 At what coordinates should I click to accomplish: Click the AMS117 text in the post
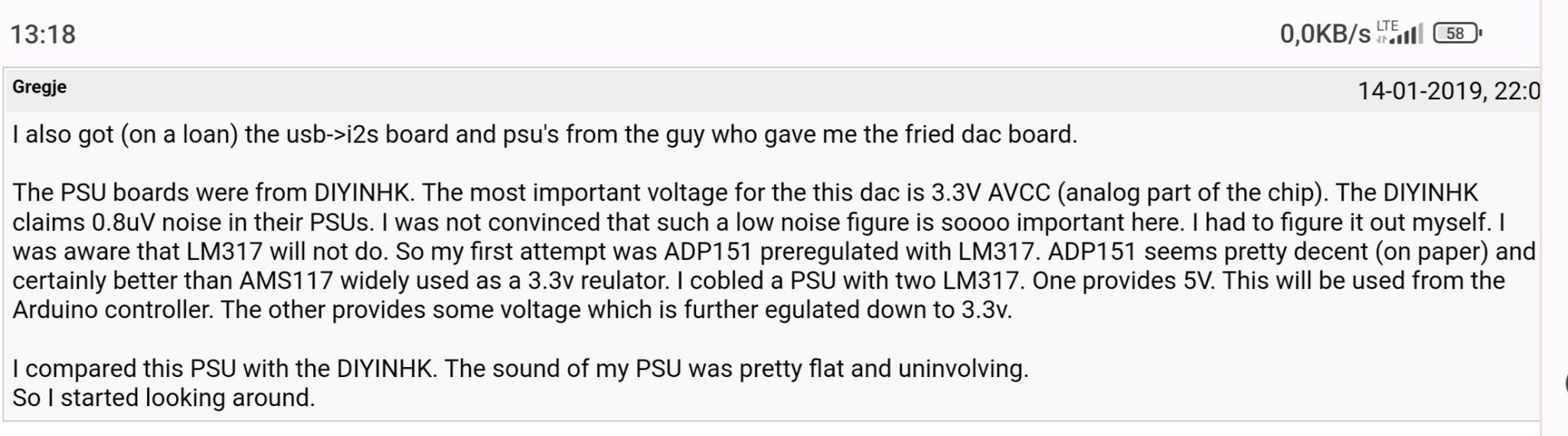click(x=286, y=281)
